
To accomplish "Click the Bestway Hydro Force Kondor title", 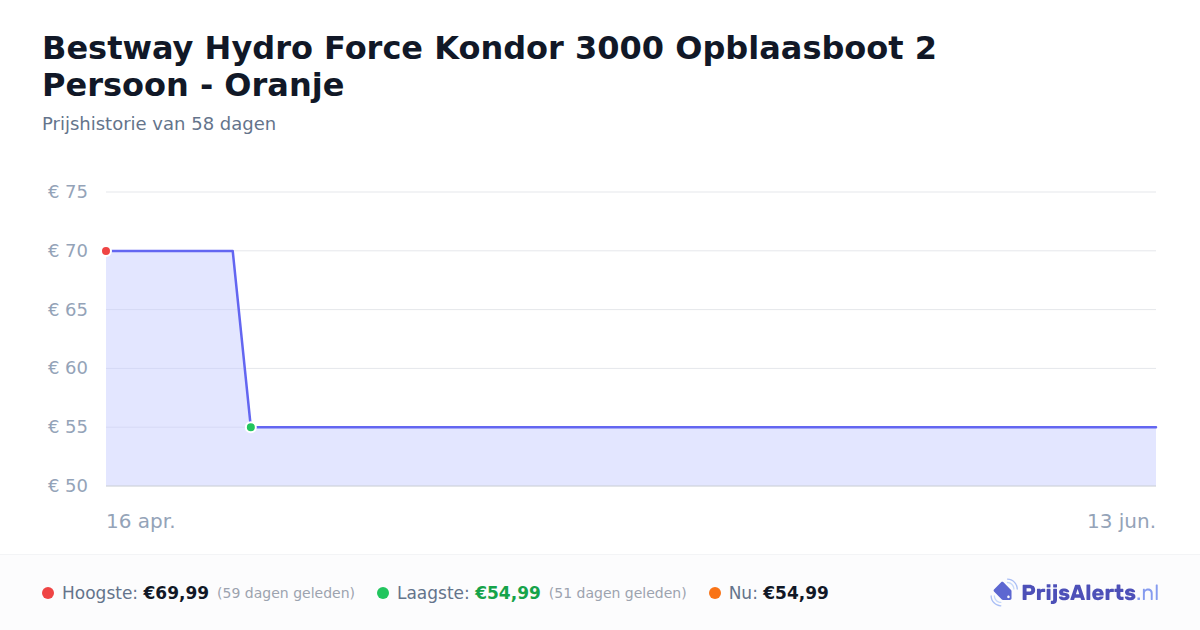I will click(489, 66).
